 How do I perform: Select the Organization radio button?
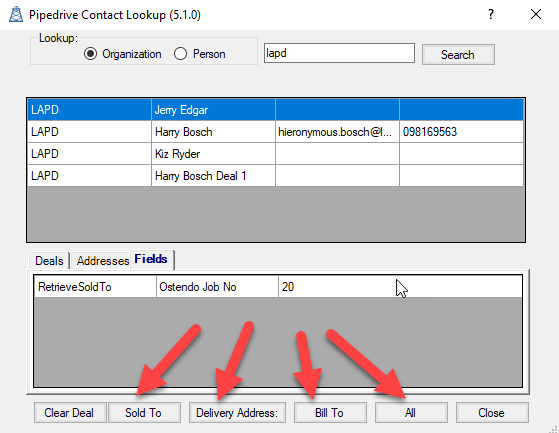[x=91, y=54]
